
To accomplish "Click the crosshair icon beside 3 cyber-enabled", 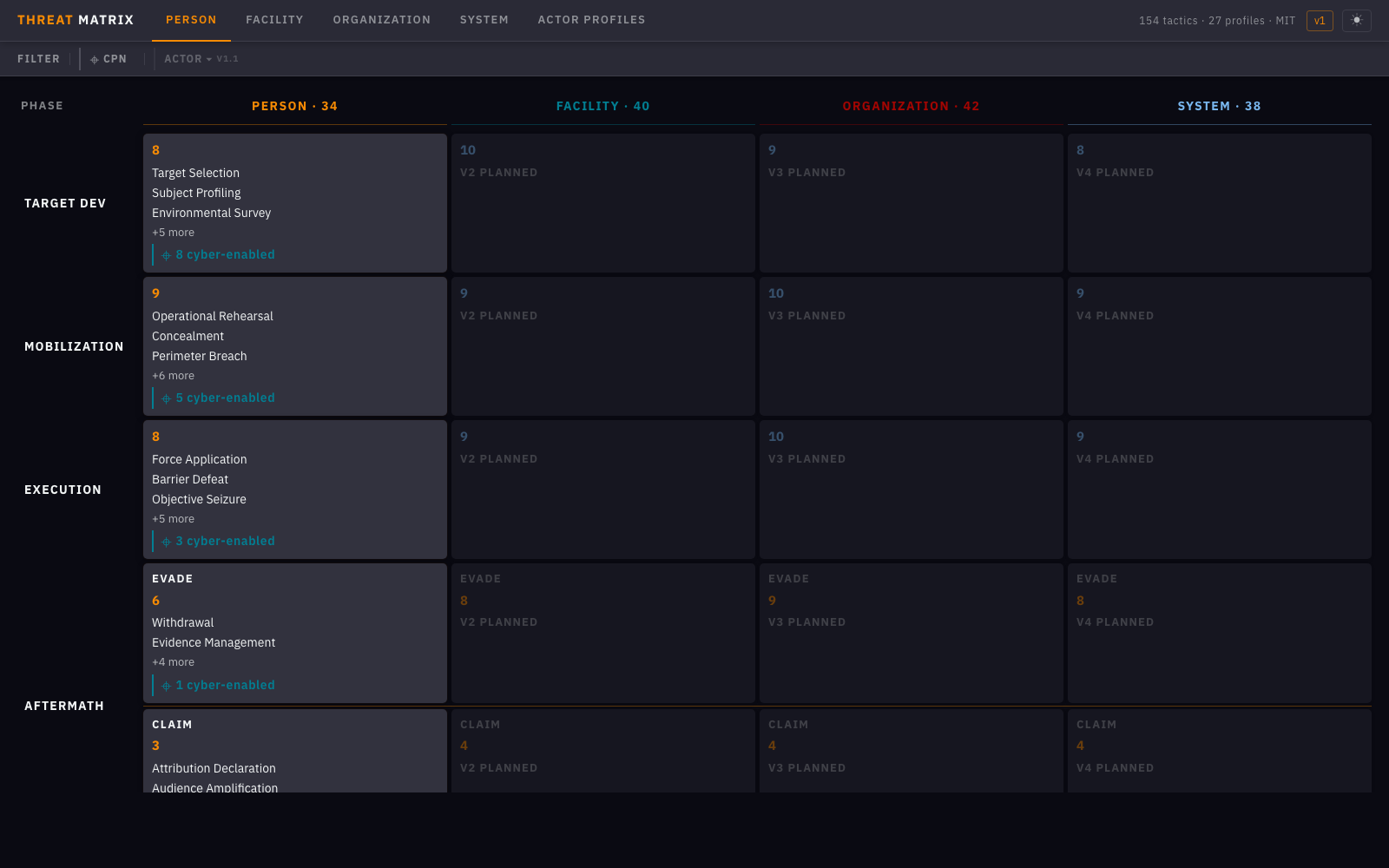I will point(166,542).
